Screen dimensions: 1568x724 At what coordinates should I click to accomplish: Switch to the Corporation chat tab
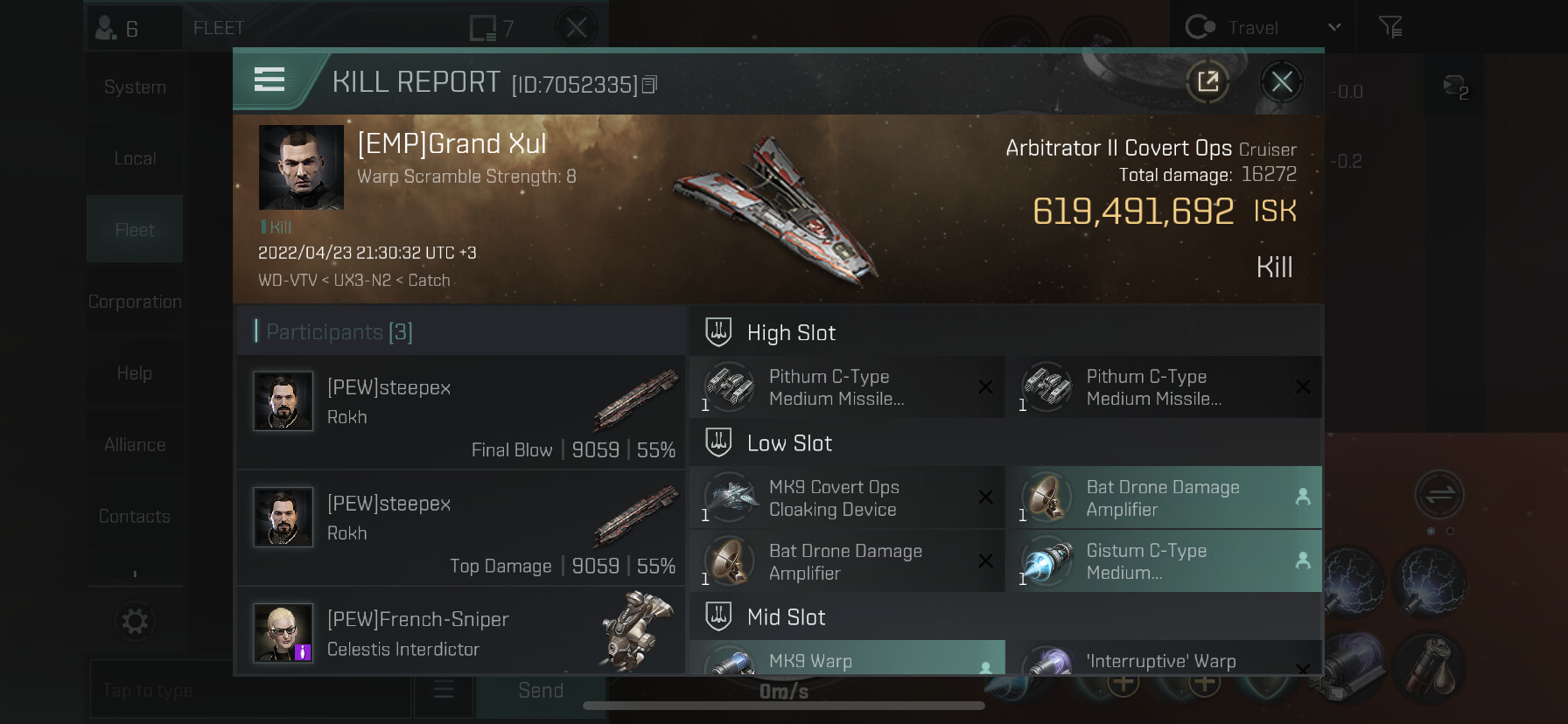click(x=135, y=301)
